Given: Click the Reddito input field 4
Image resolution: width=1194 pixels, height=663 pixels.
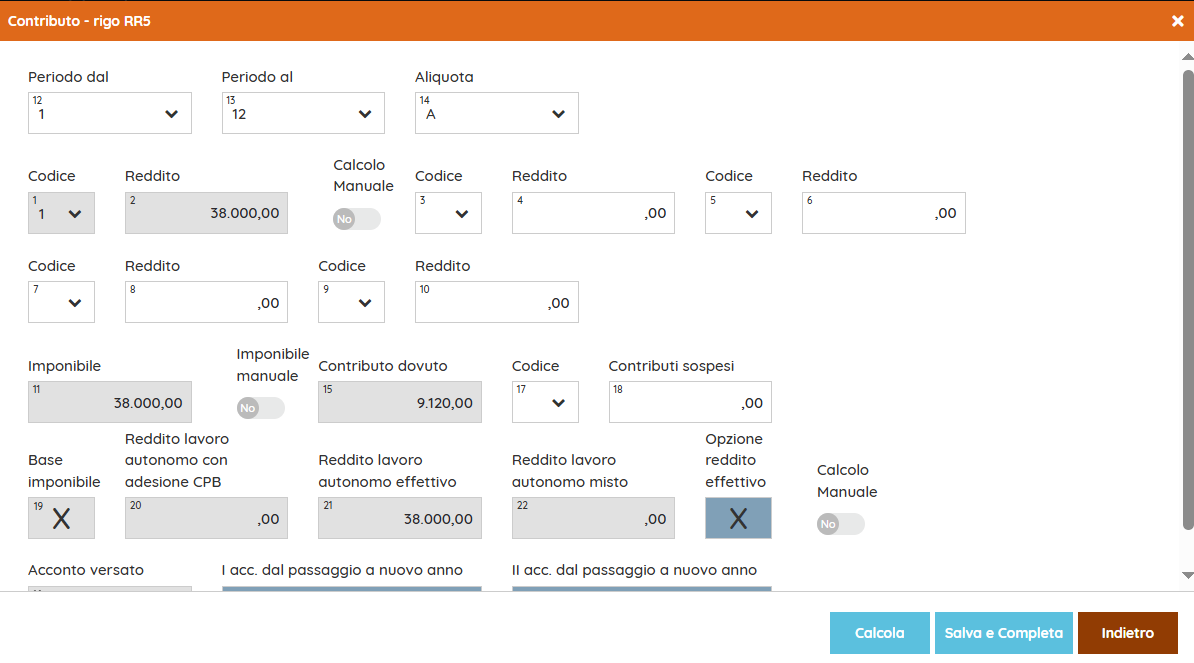Looking at the screenshot, I should [593, 213].
